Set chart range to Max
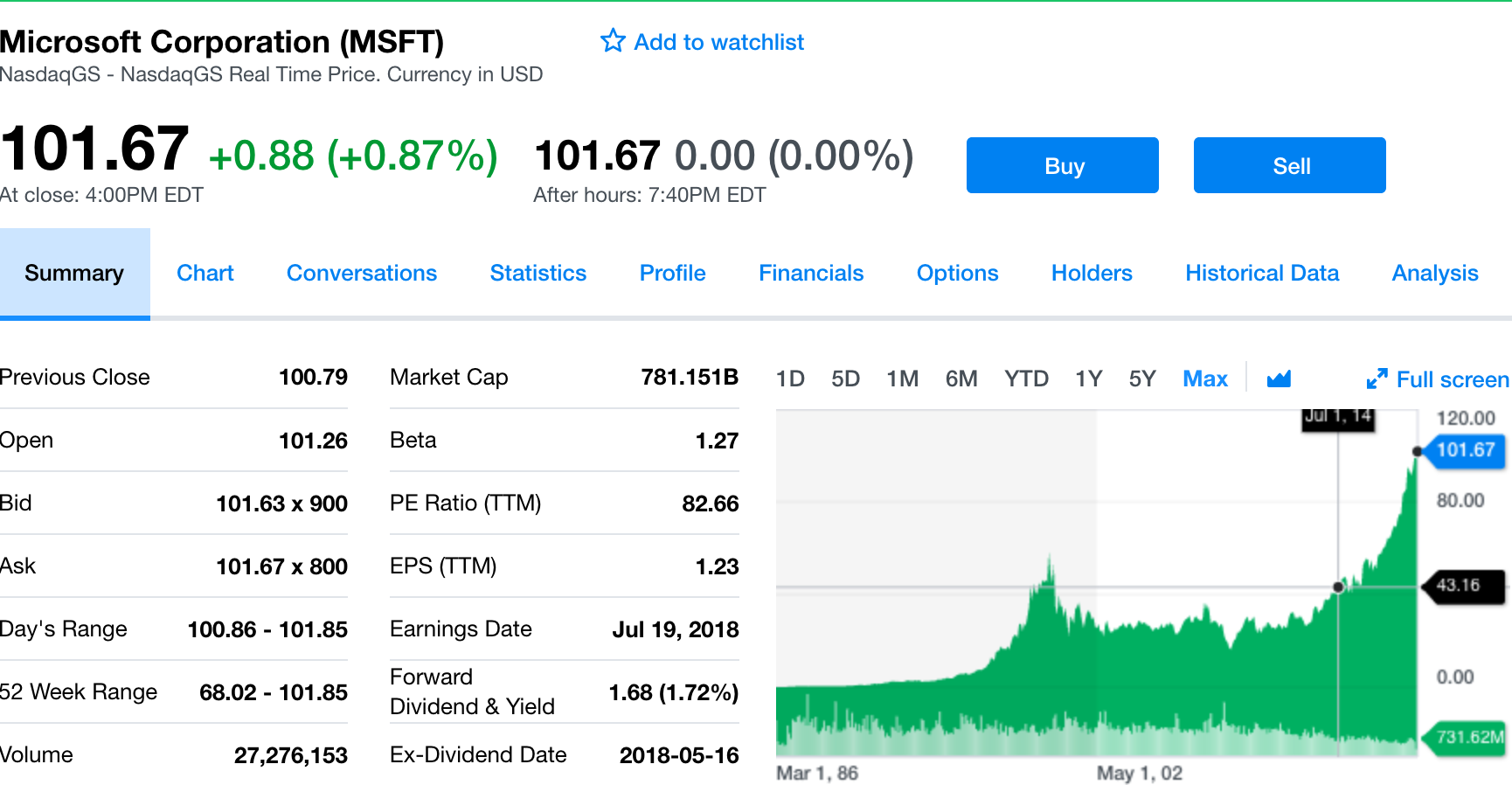1512x785 pixels. (1204, 379)
